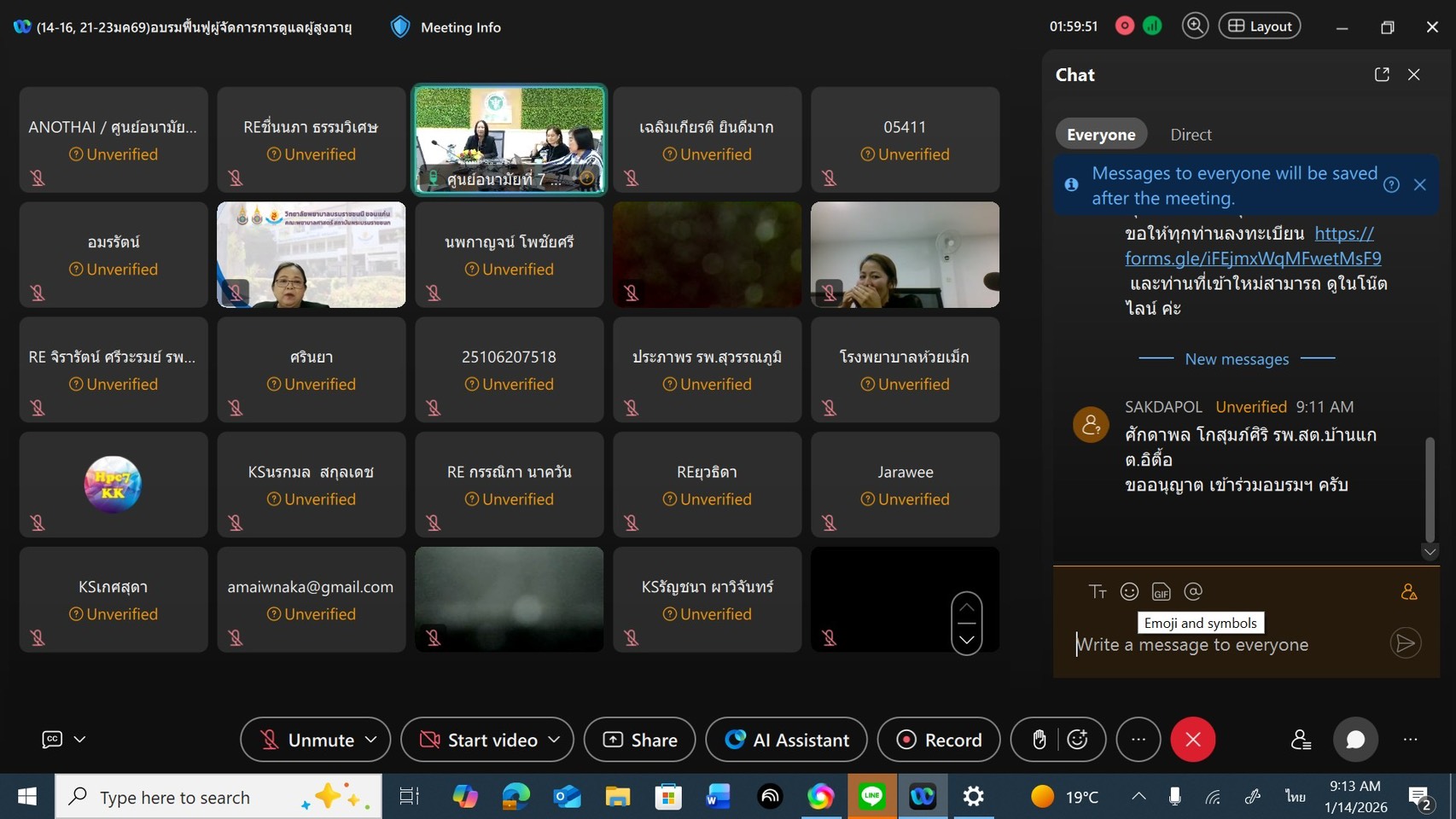The height and width of the screenshot is (819, 1456).
Task: Open the emoji and symbols picker
Action: 1129,591
